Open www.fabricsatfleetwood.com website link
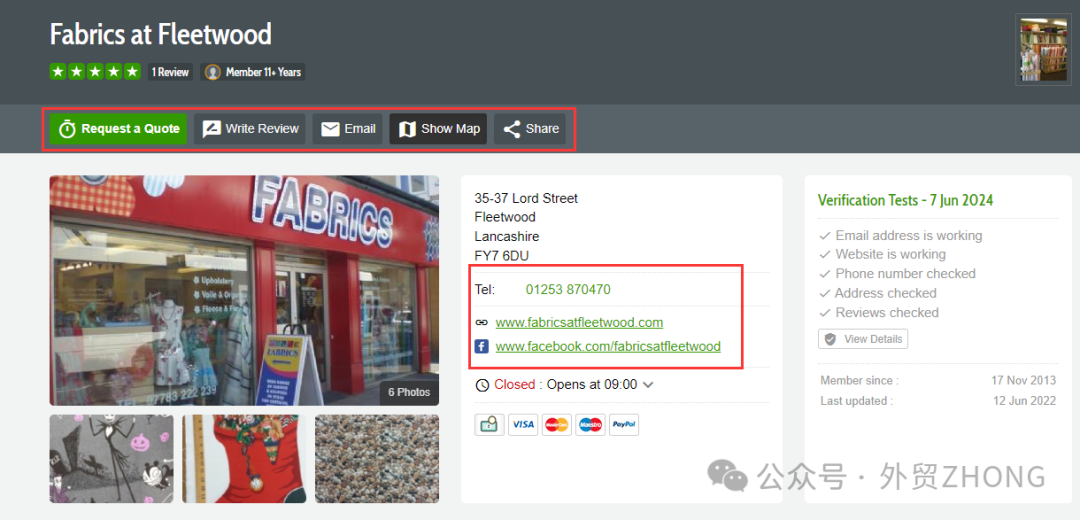 [579, 322]
